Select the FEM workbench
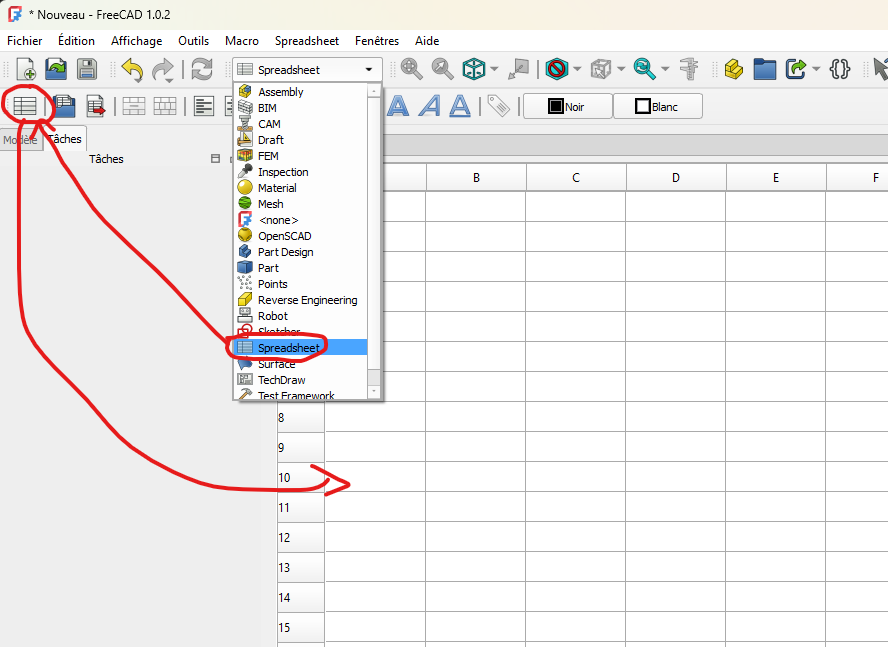 pos(301,156)
